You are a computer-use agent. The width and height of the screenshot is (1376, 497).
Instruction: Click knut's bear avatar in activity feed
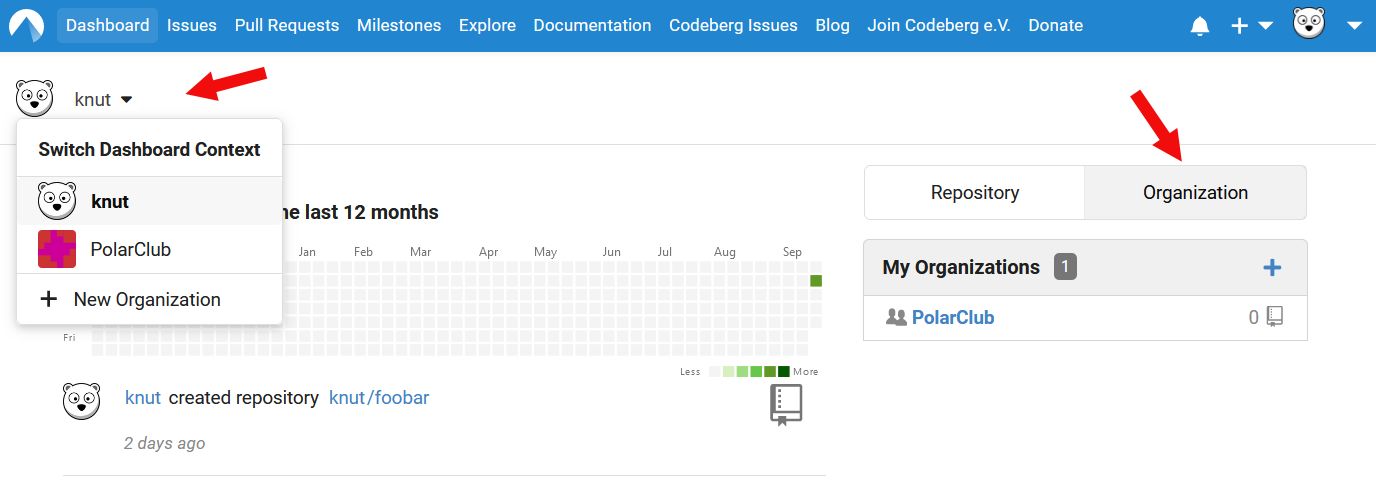[x=82, y=400]
